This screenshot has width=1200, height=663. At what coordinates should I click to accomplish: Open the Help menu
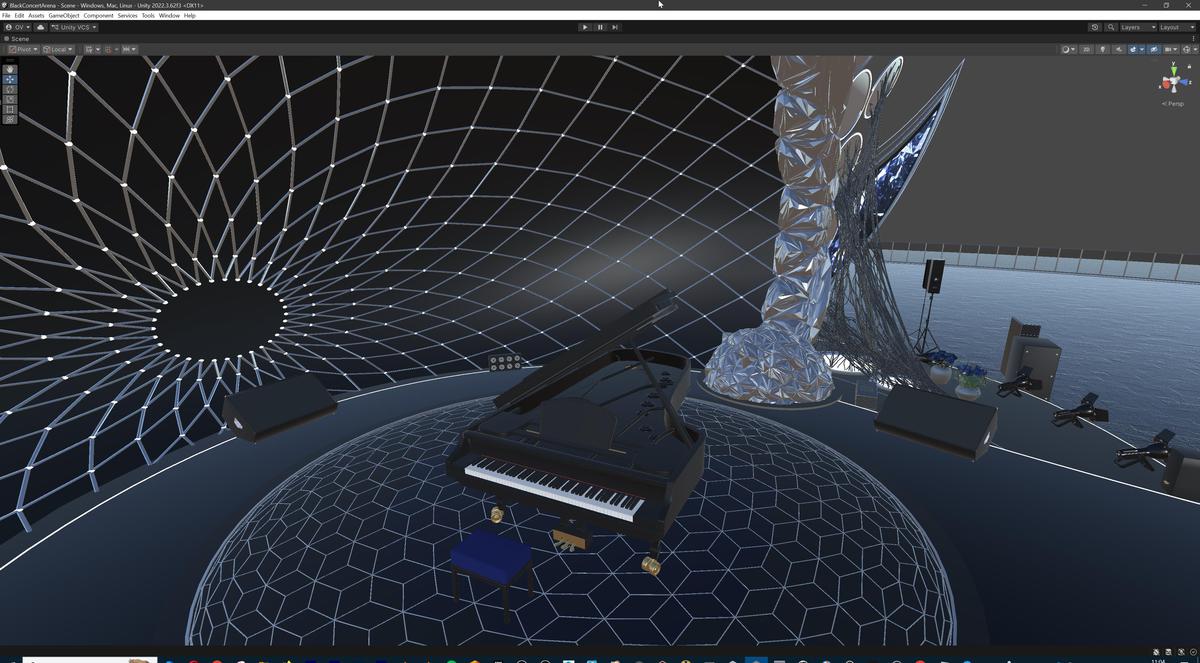click(x=190, y=15)
